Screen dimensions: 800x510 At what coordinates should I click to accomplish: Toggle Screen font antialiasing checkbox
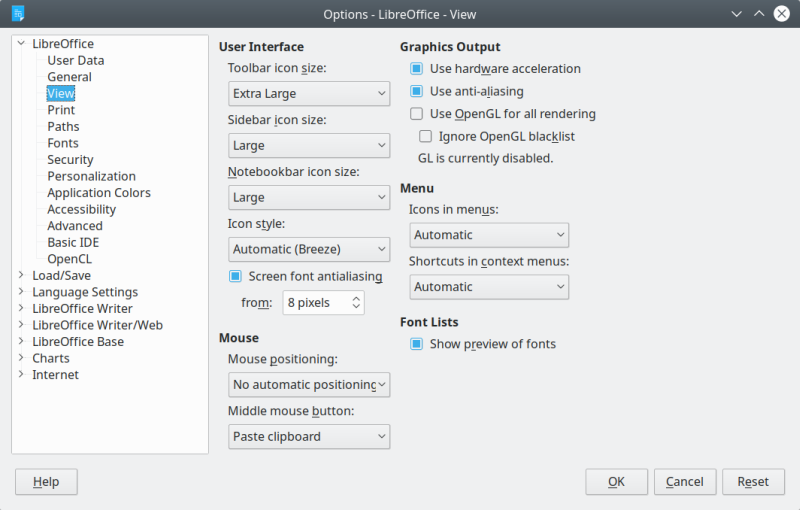(x=235, y=276)
